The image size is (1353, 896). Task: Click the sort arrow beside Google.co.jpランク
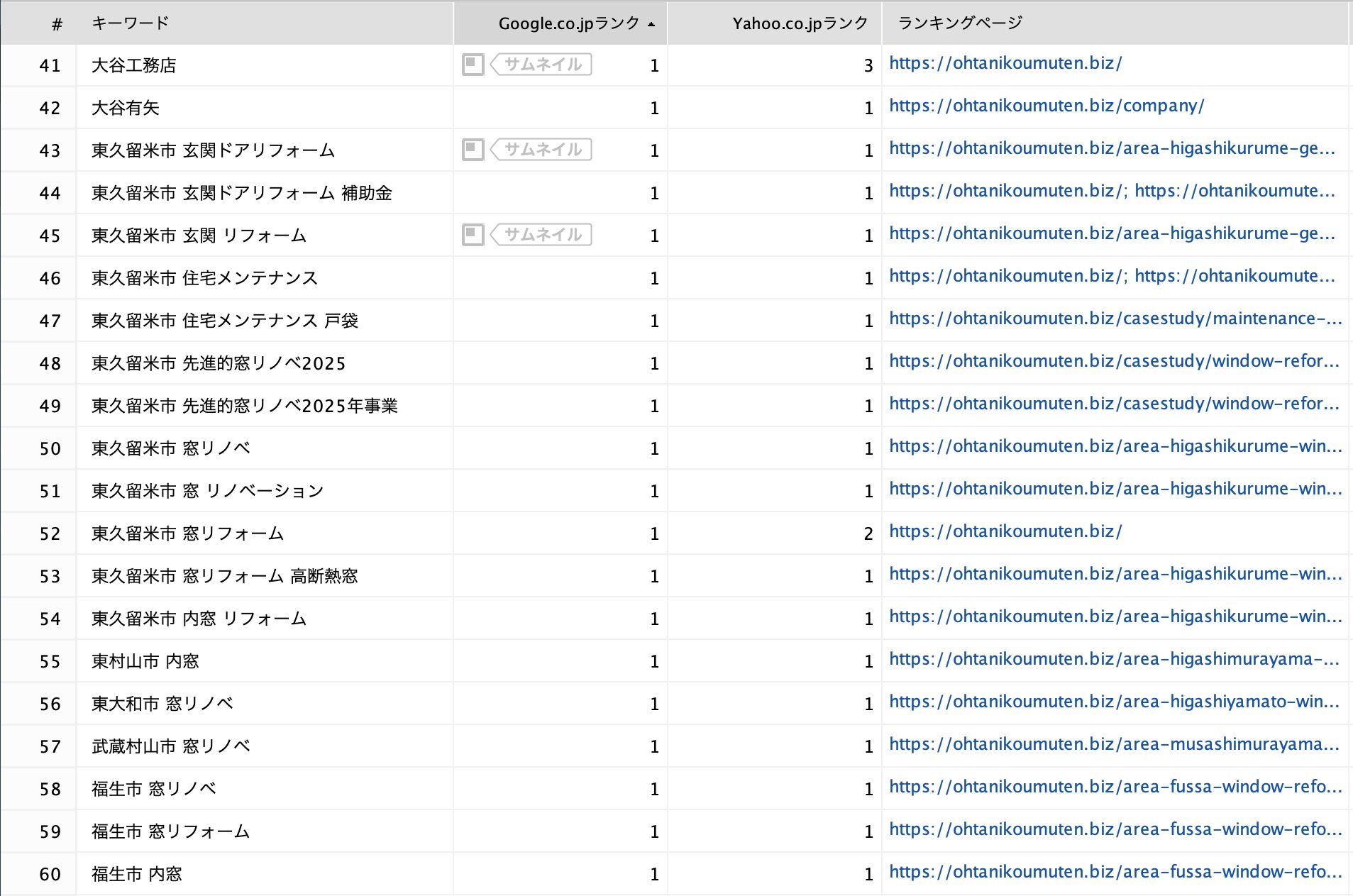tap(651, 24)
